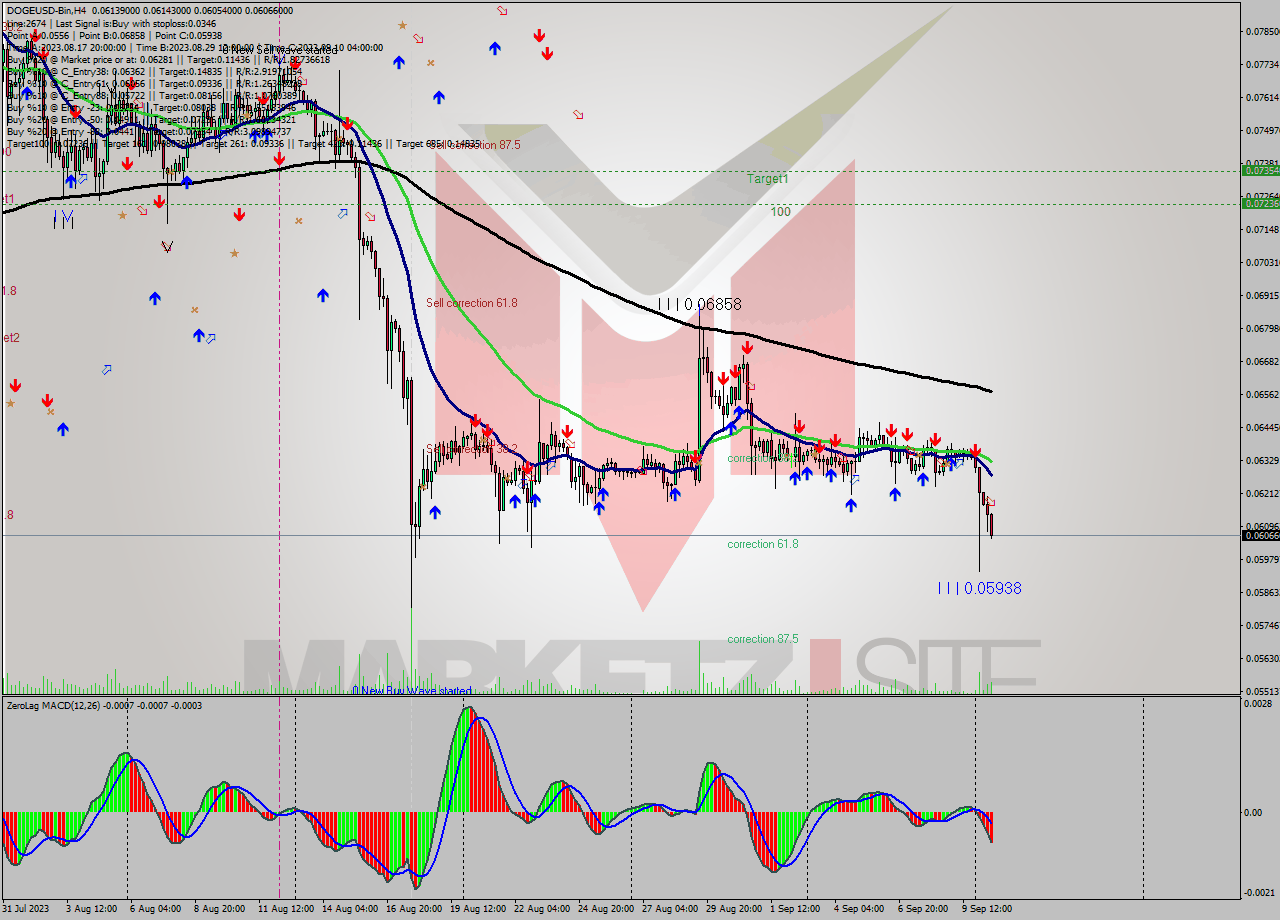
Task: Click the 22 Aug 04:00 time label
Action: pos(542,909)
